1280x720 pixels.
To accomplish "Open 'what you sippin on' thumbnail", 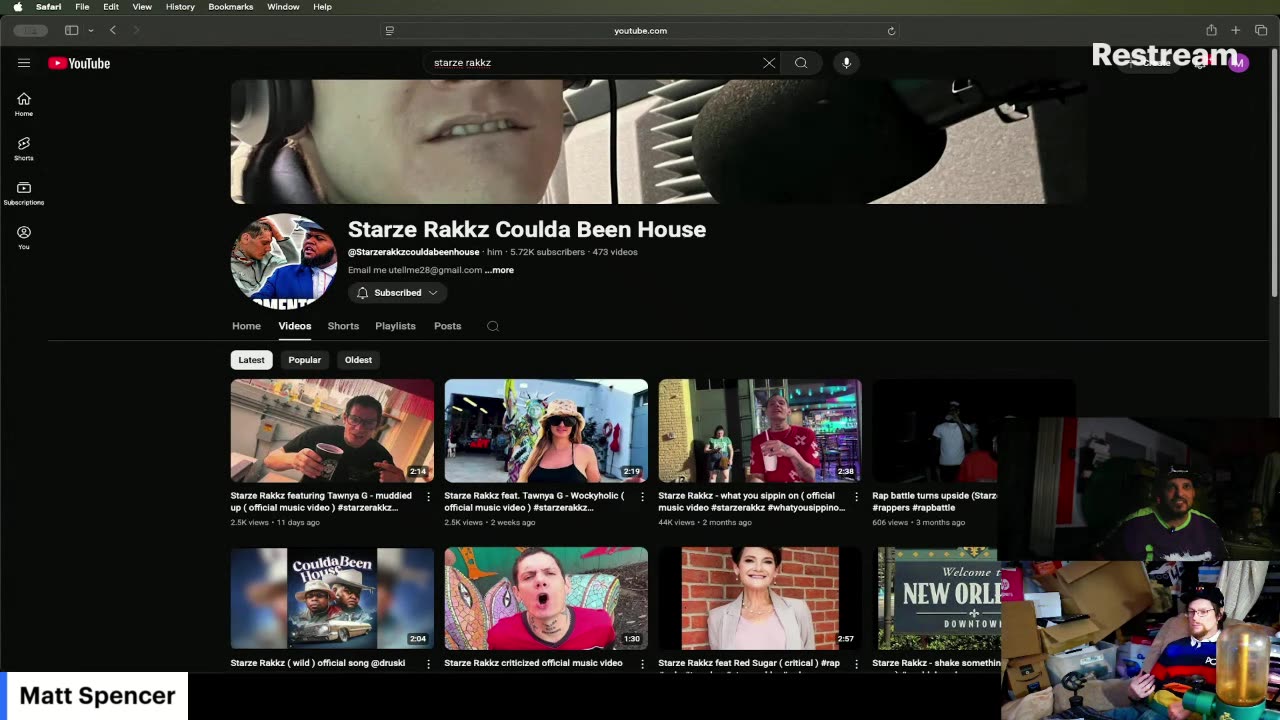I will (760, 431).
